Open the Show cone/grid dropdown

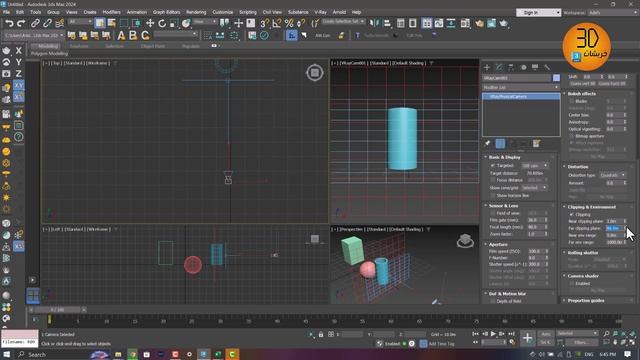[534, 188]
